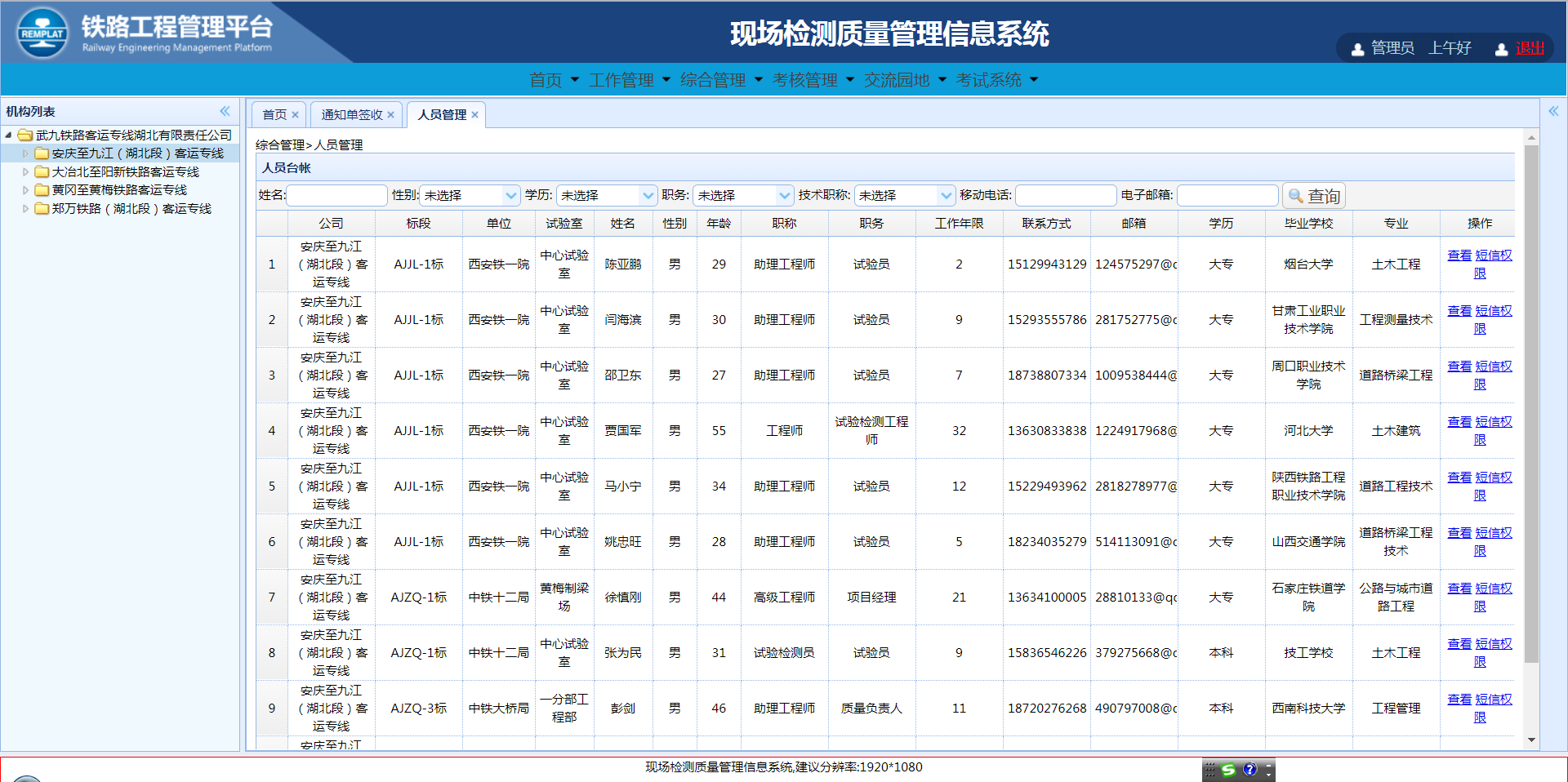Click the 年龄 column header

[719, 224]
